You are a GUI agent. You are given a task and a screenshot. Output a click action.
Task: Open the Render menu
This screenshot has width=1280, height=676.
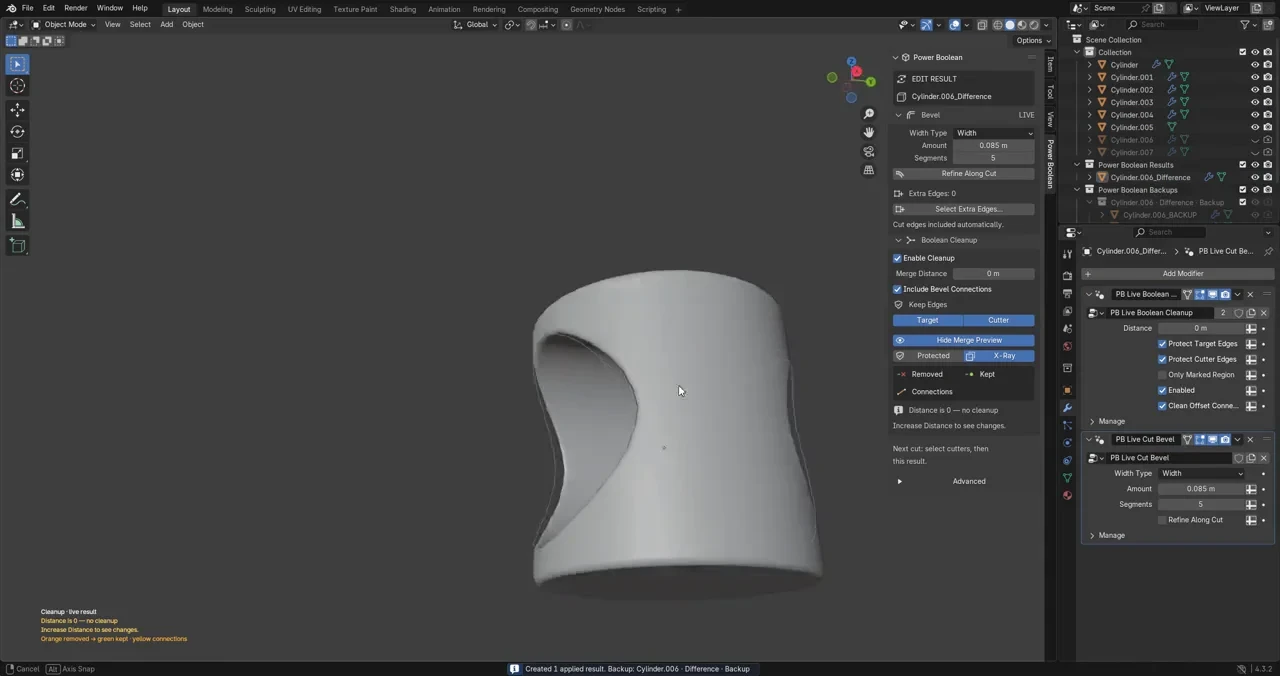[76, 8]
